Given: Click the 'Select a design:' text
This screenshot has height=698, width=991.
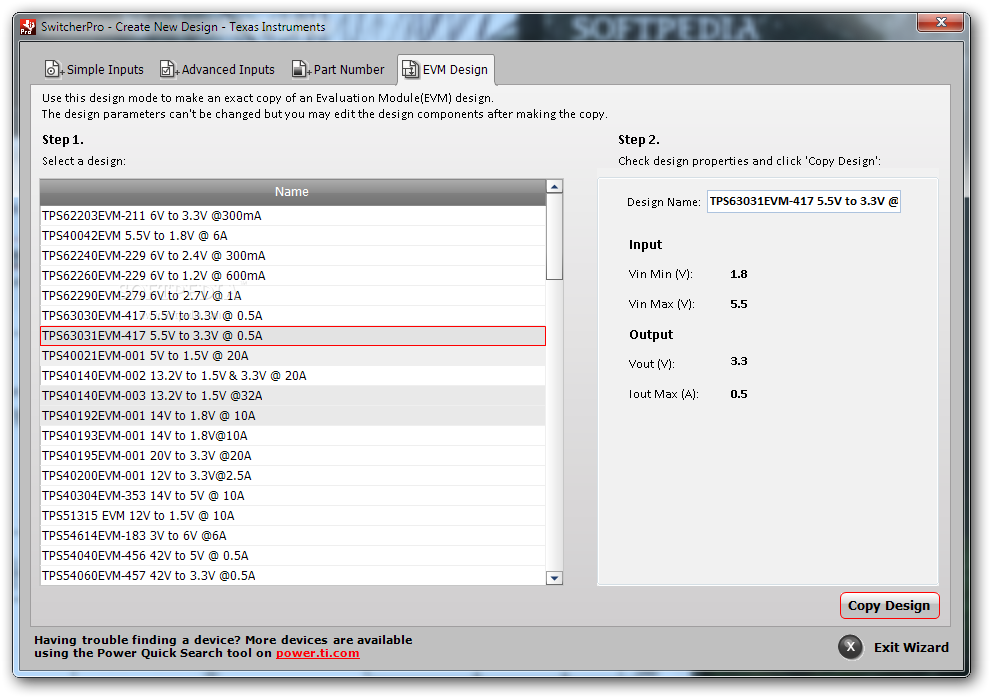Looking at the screenshot, I should tap(83, 161).
